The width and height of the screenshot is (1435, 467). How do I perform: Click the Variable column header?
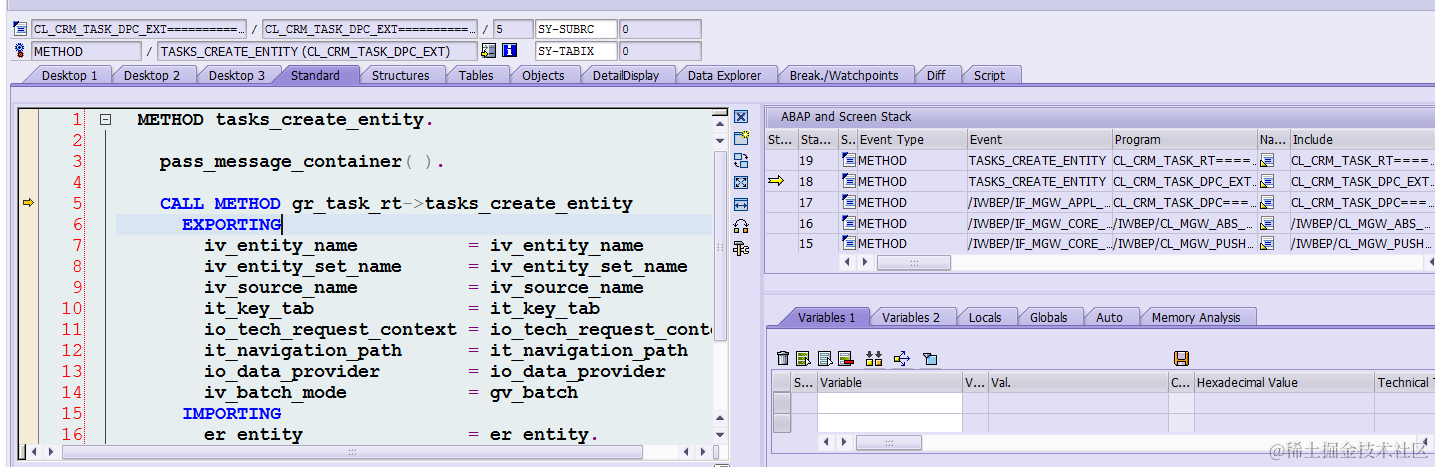pyautogui.click(x=889, y=382)
